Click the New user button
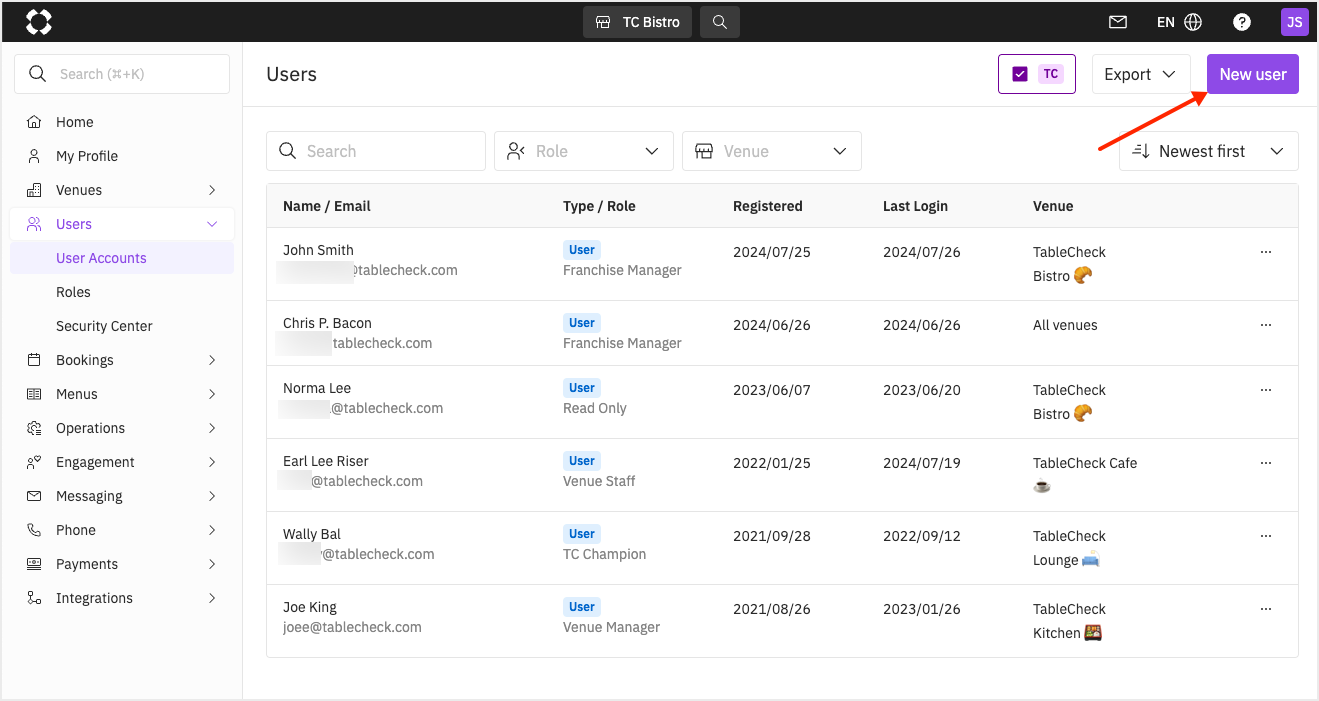This screenshot has width=1319, height=701. pos(1253,74)
